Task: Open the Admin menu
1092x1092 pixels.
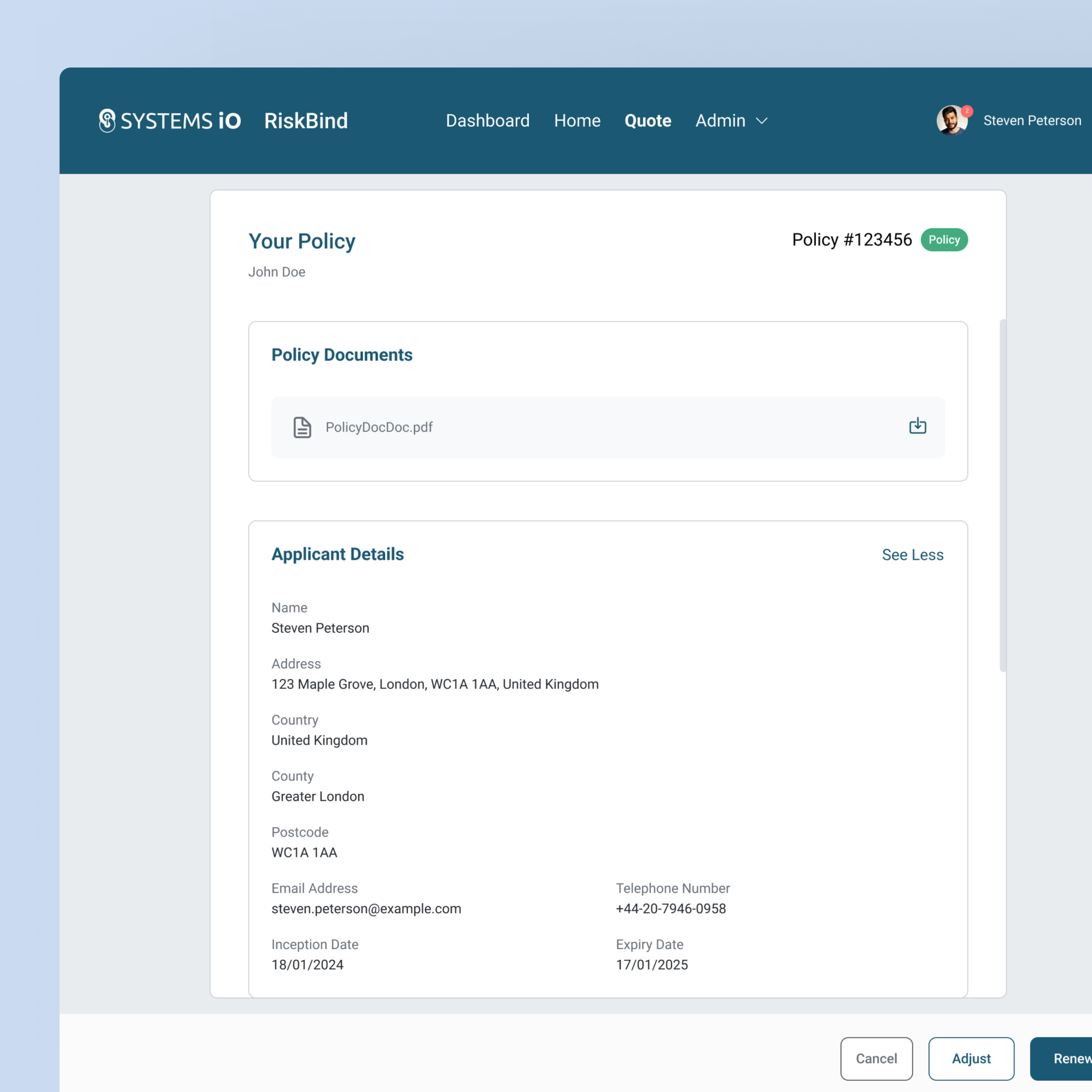Action: click(x=720, y=120)
